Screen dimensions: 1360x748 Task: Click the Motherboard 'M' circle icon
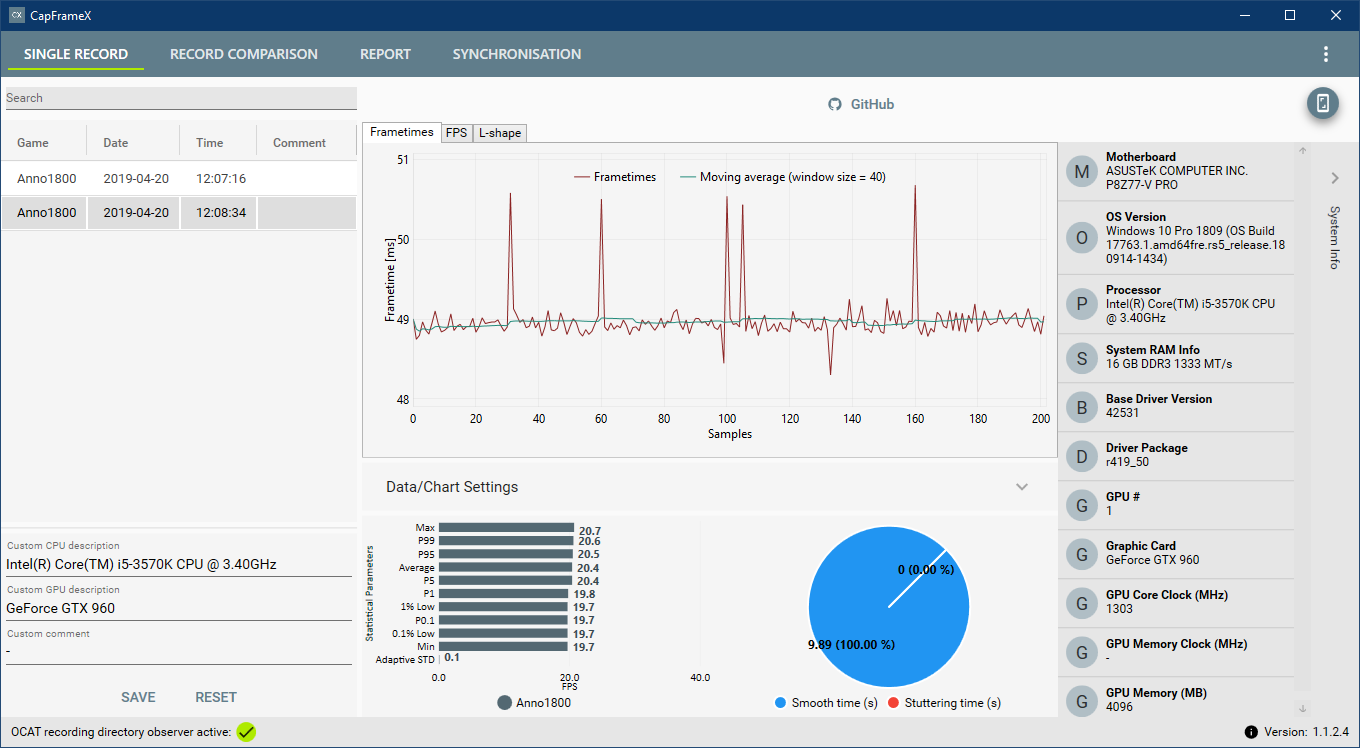click(1082, 171)
